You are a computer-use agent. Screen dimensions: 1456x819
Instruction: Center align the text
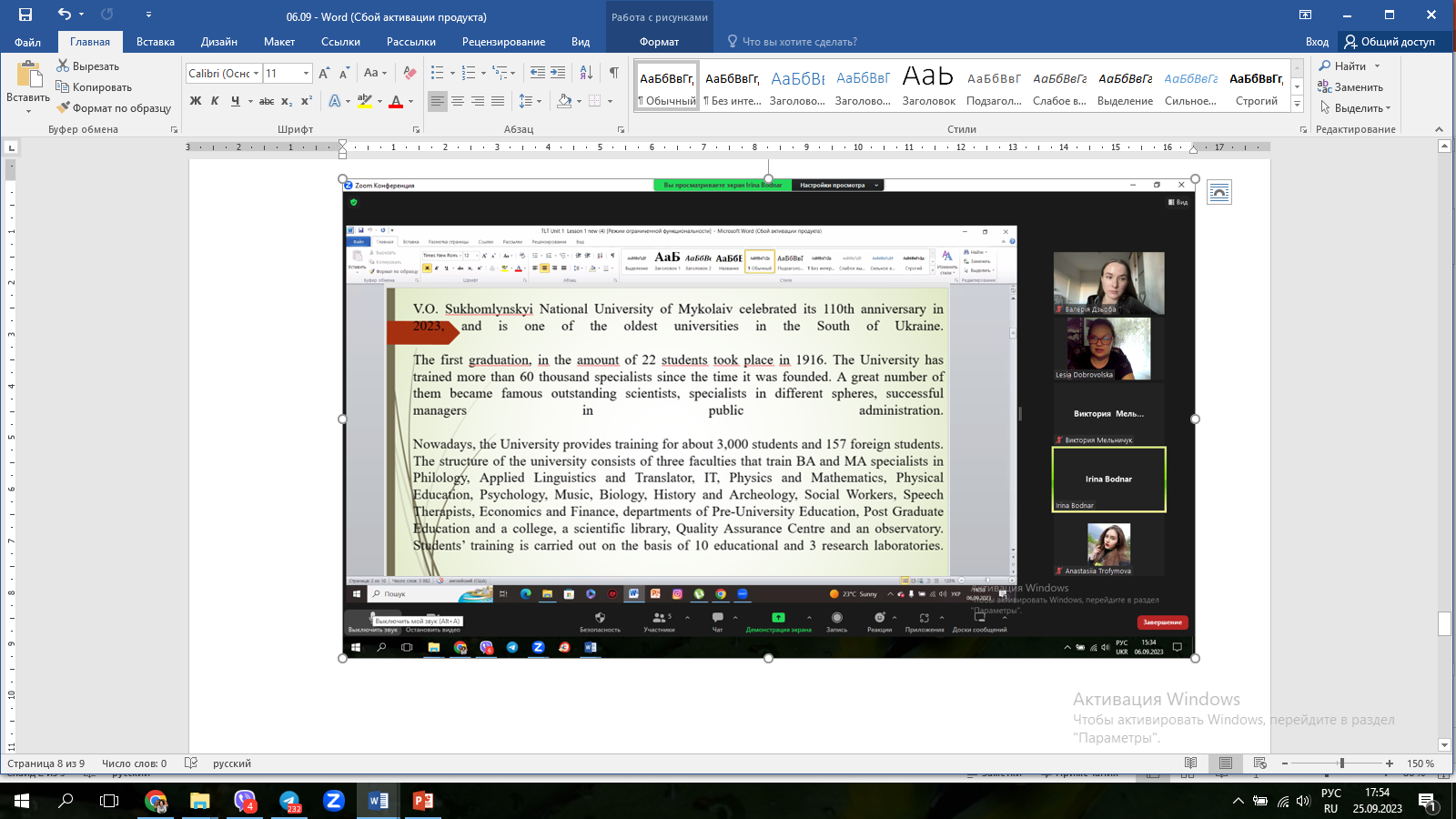tap(458, 101)
